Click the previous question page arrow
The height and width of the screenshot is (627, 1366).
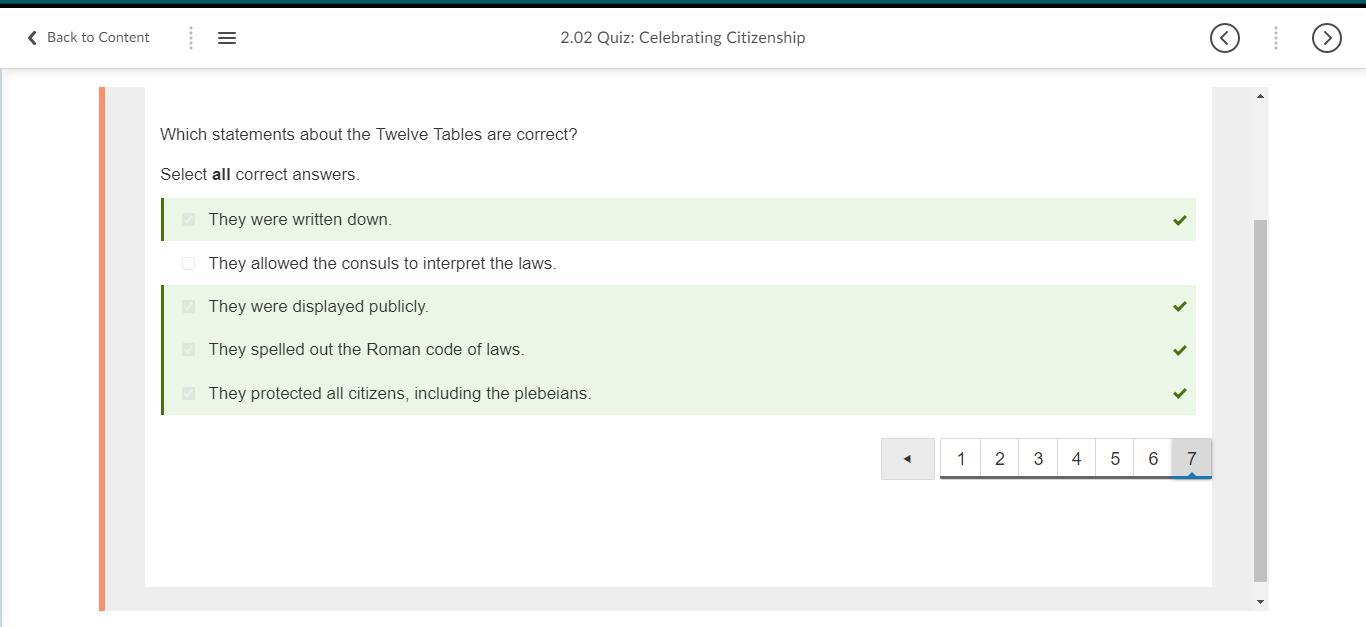907,459
